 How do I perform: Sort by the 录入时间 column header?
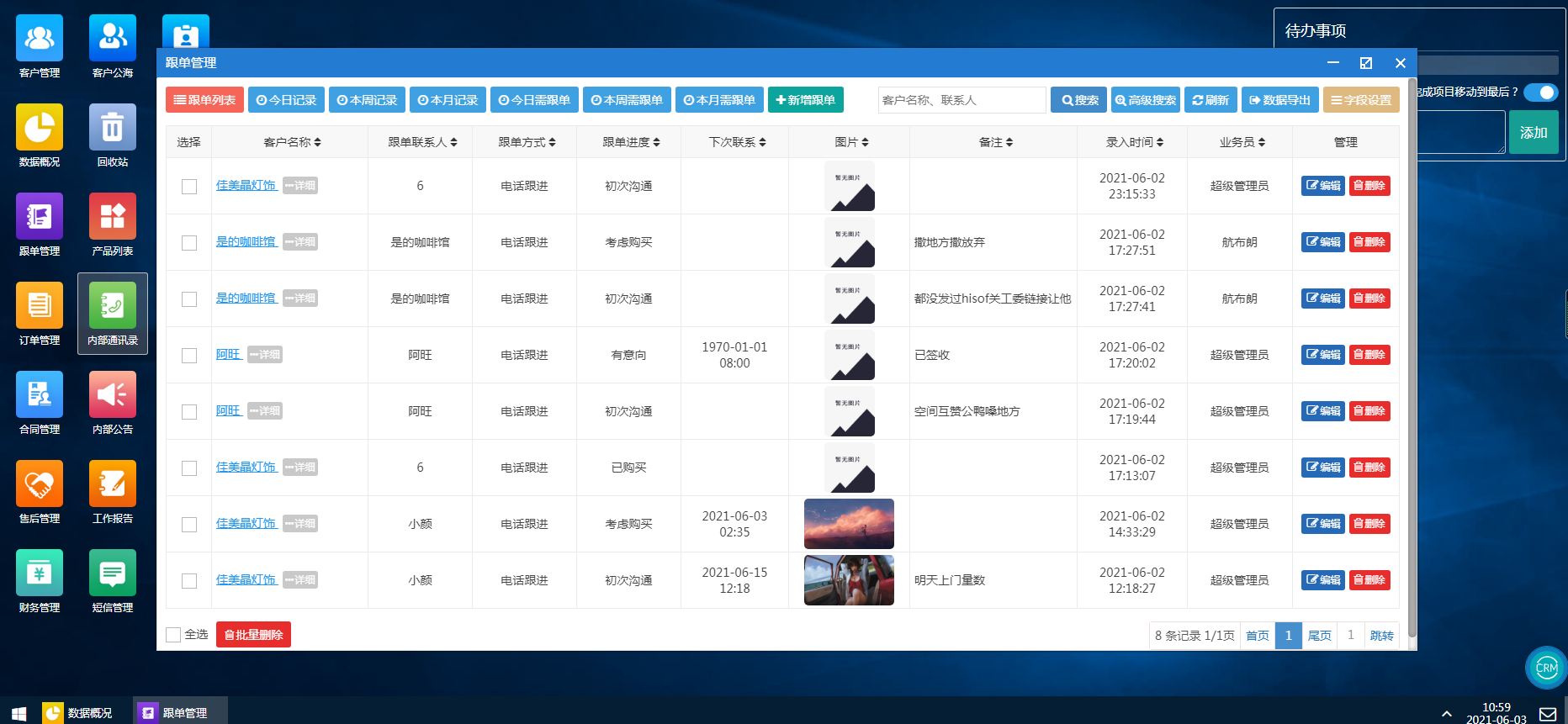pyautogui.click(x=1134, y=143)
